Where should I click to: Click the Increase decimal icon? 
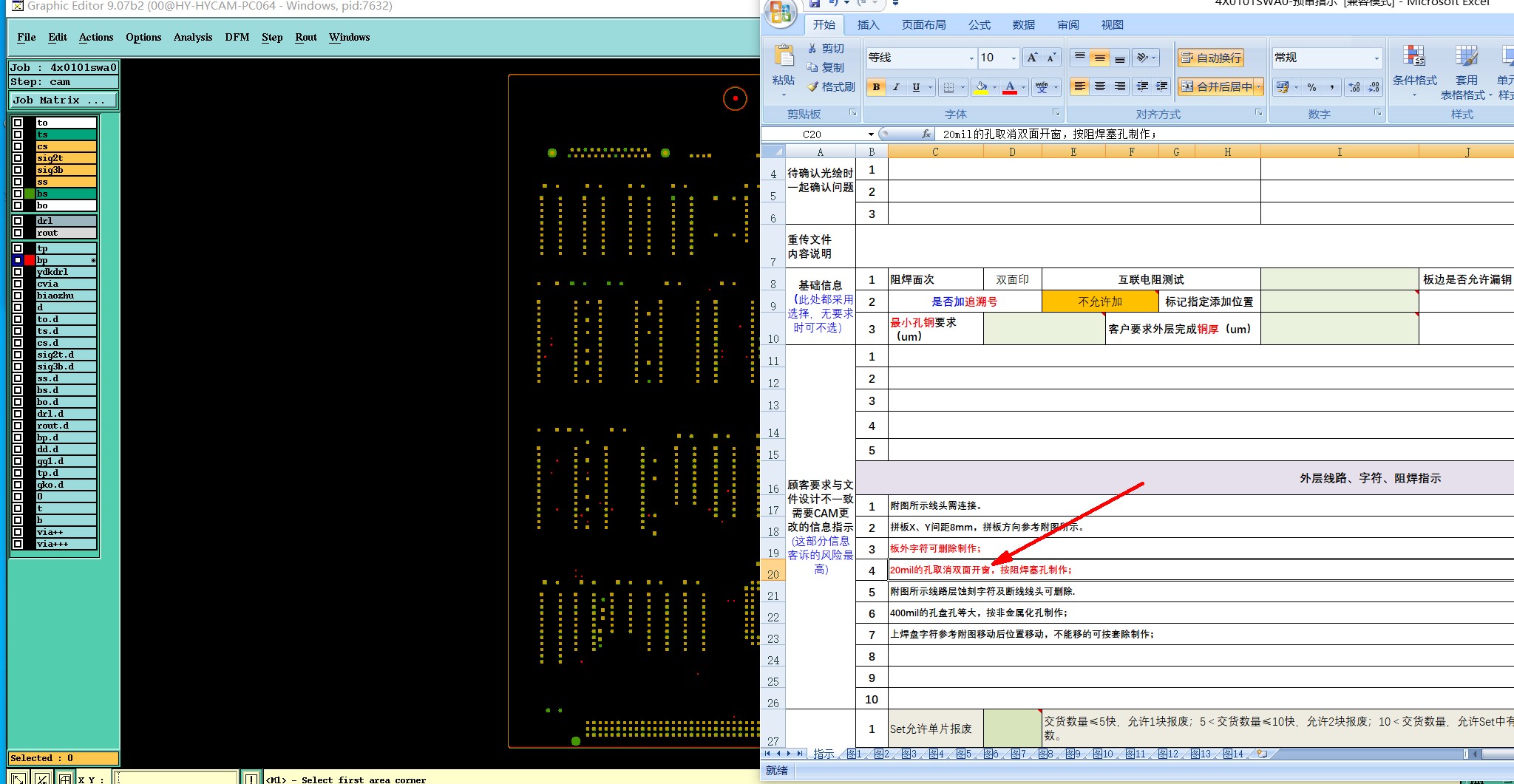click(1354, 87)
